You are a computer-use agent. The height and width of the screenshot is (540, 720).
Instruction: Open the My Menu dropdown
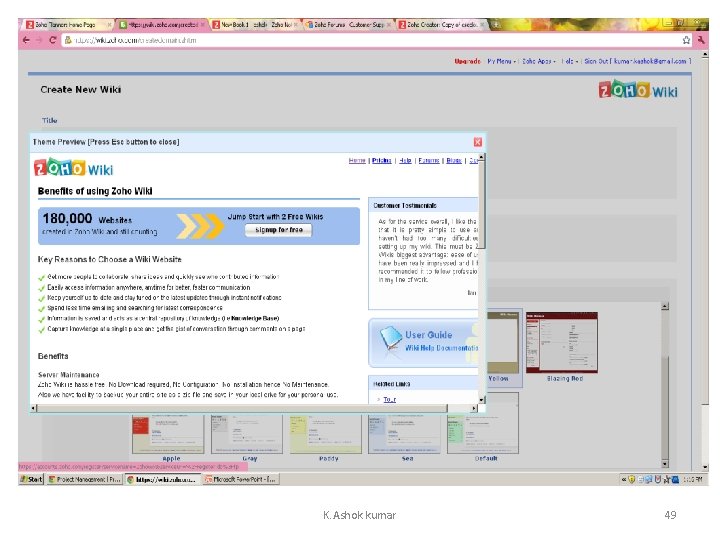501,61
